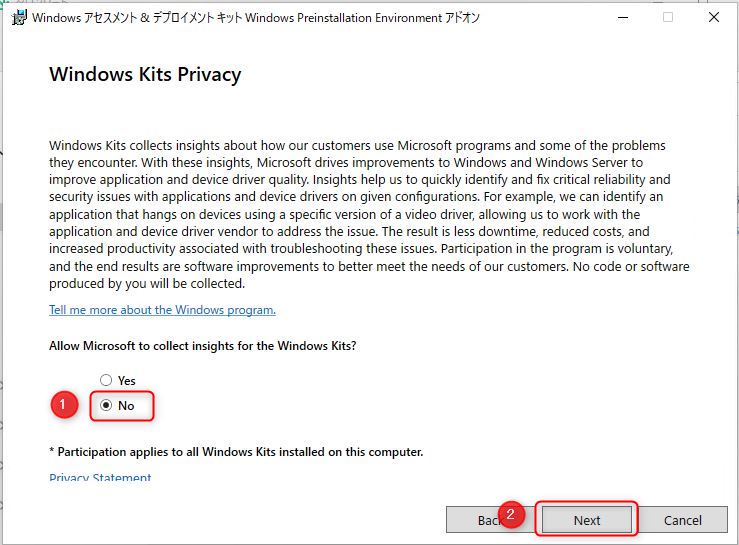
Task: Click the red step 1 annotation badge
Action: coord(64,405)
